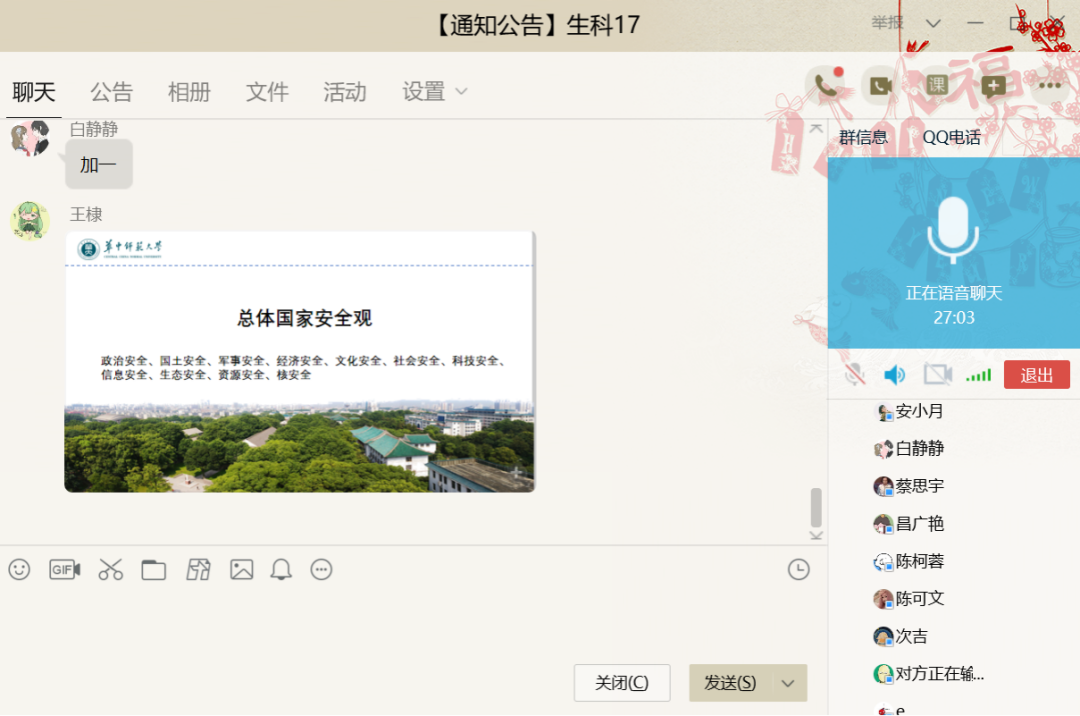Toggle the camera video icon
The width and height of the screenshot is (1080, 716).
(x=937, y=375)
